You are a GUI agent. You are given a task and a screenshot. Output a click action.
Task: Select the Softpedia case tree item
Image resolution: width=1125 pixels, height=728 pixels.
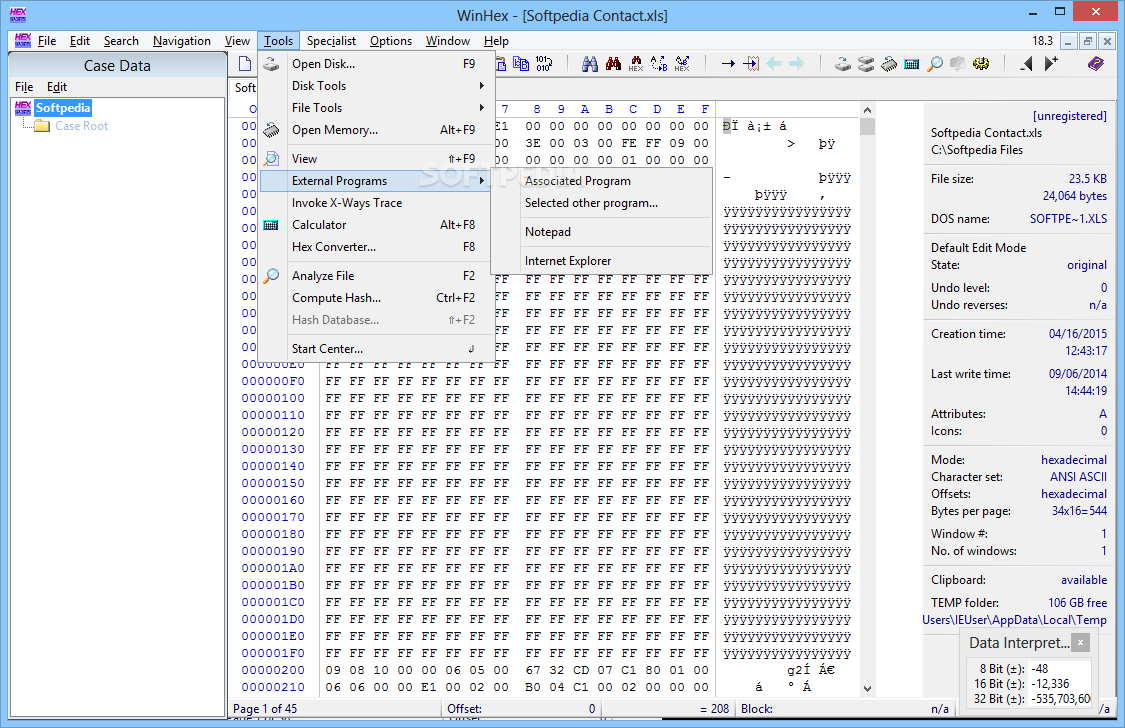click(63, 108)
